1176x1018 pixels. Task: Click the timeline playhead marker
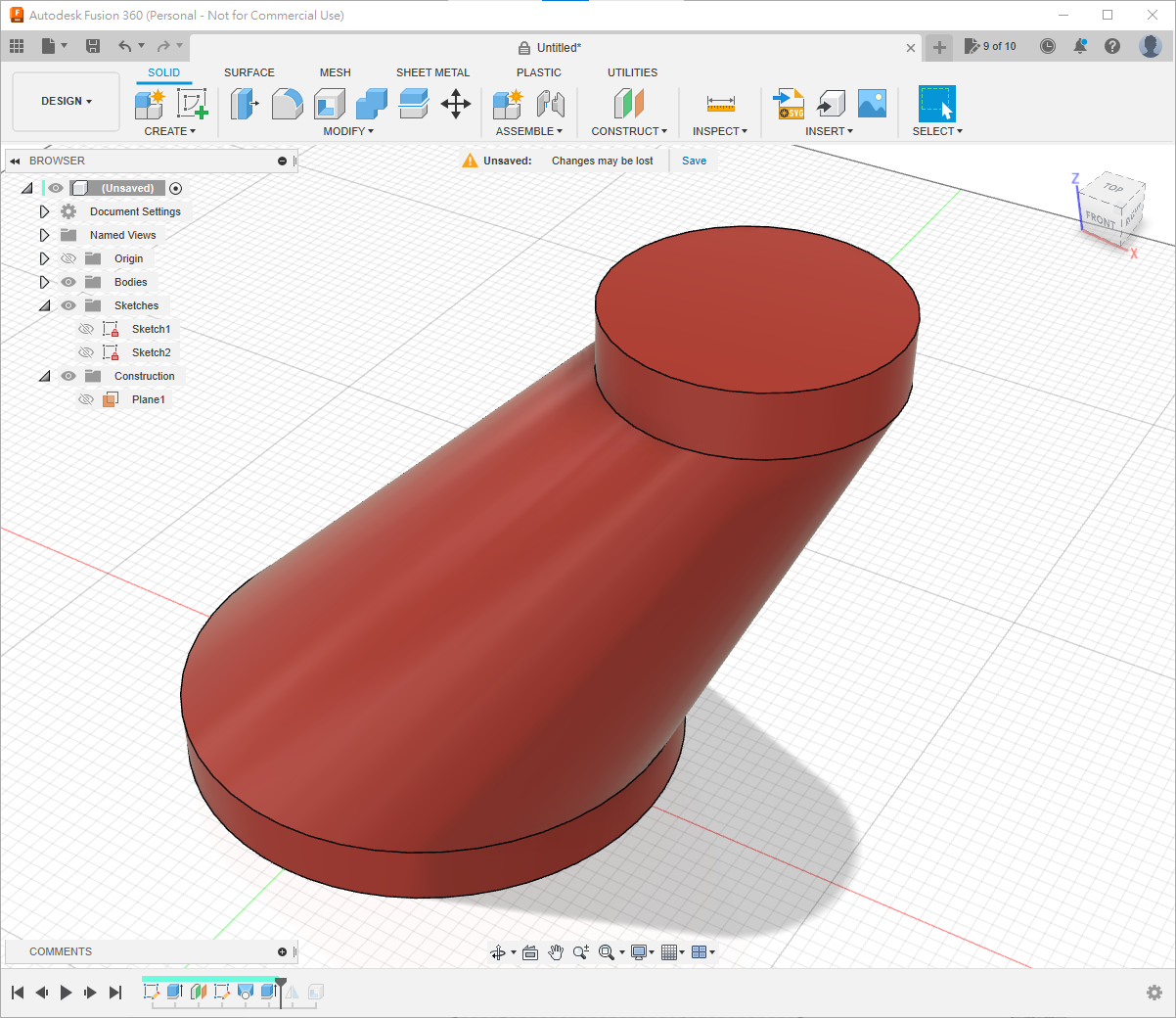(x=281, y=984)
